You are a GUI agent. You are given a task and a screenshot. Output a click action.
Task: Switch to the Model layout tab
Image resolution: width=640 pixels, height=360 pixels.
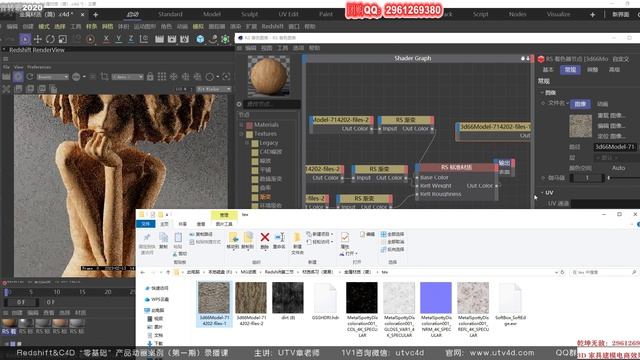coord(212,14)
